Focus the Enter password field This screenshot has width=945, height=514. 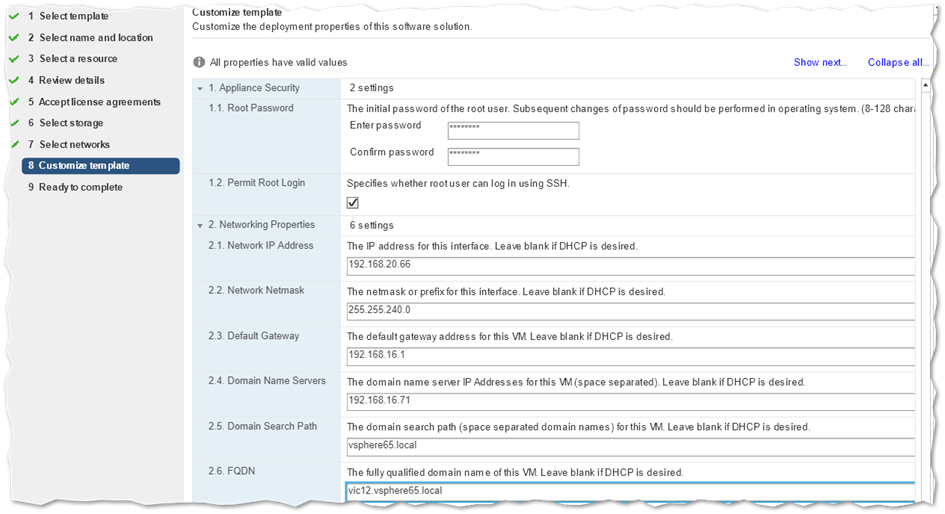[513, 130]
